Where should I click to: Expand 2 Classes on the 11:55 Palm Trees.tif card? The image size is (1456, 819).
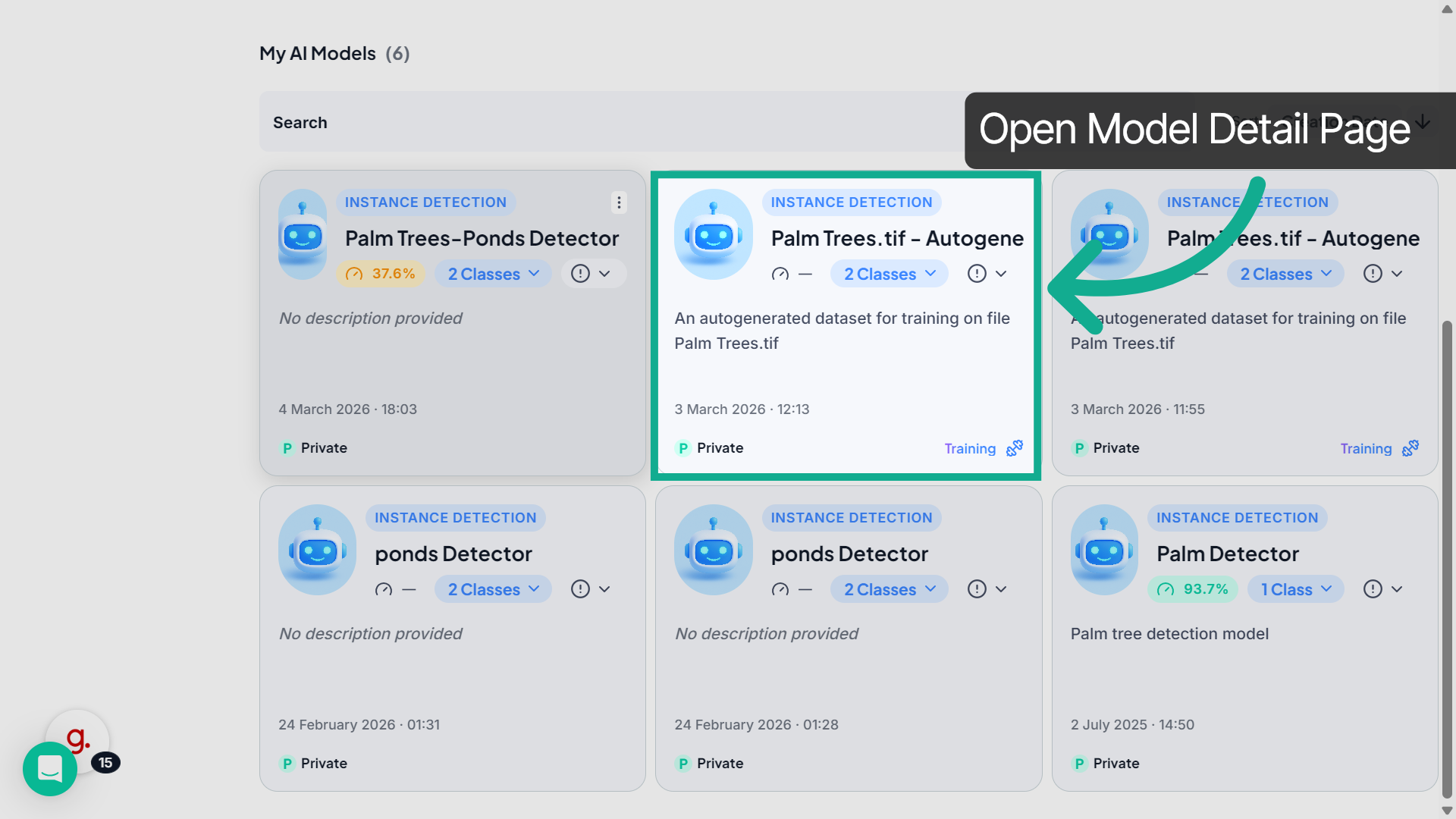click(x=1285, y=274)
